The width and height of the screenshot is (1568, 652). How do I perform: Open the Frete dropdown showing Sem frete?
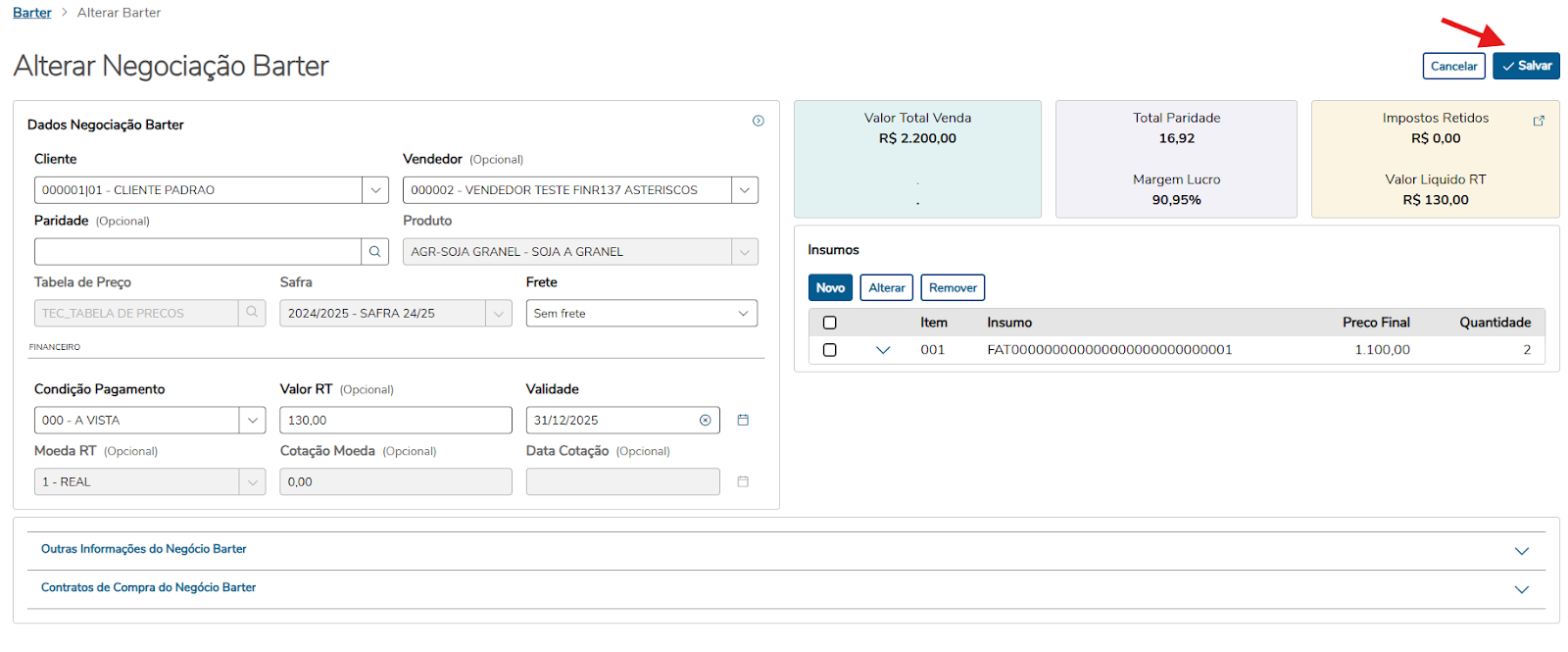(743, 314)
